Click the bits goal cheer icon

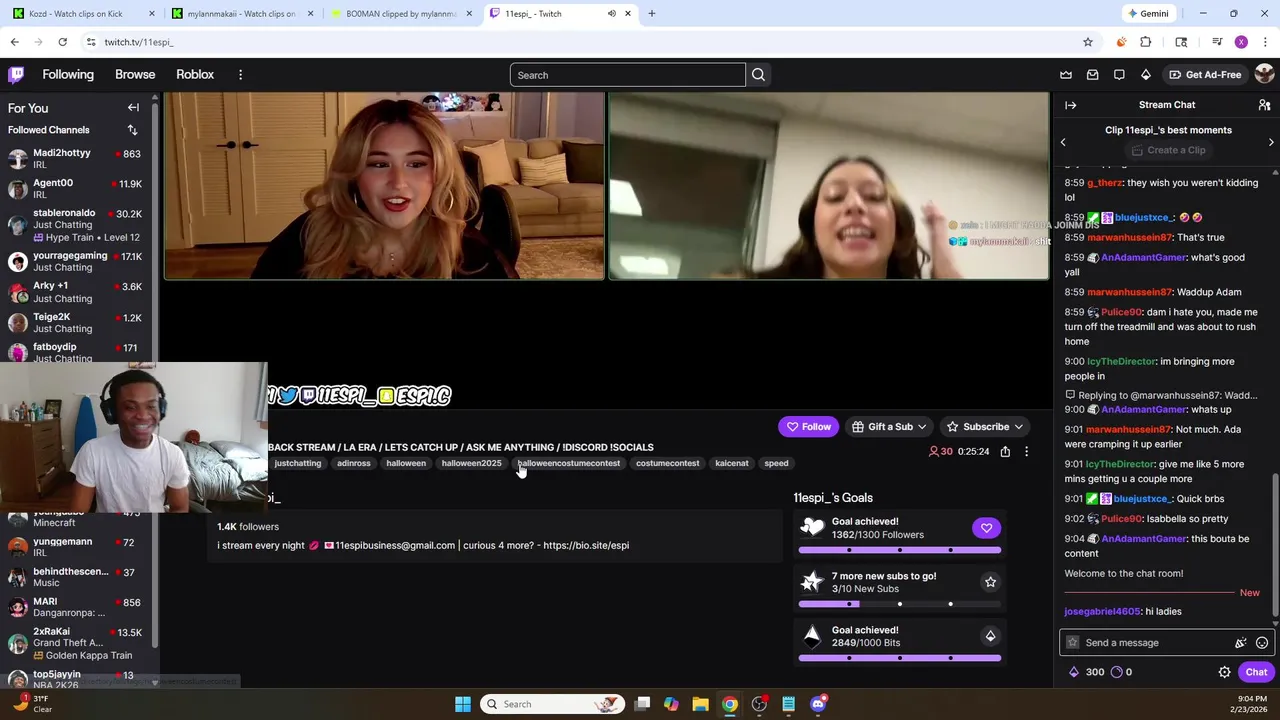(990, 636)
